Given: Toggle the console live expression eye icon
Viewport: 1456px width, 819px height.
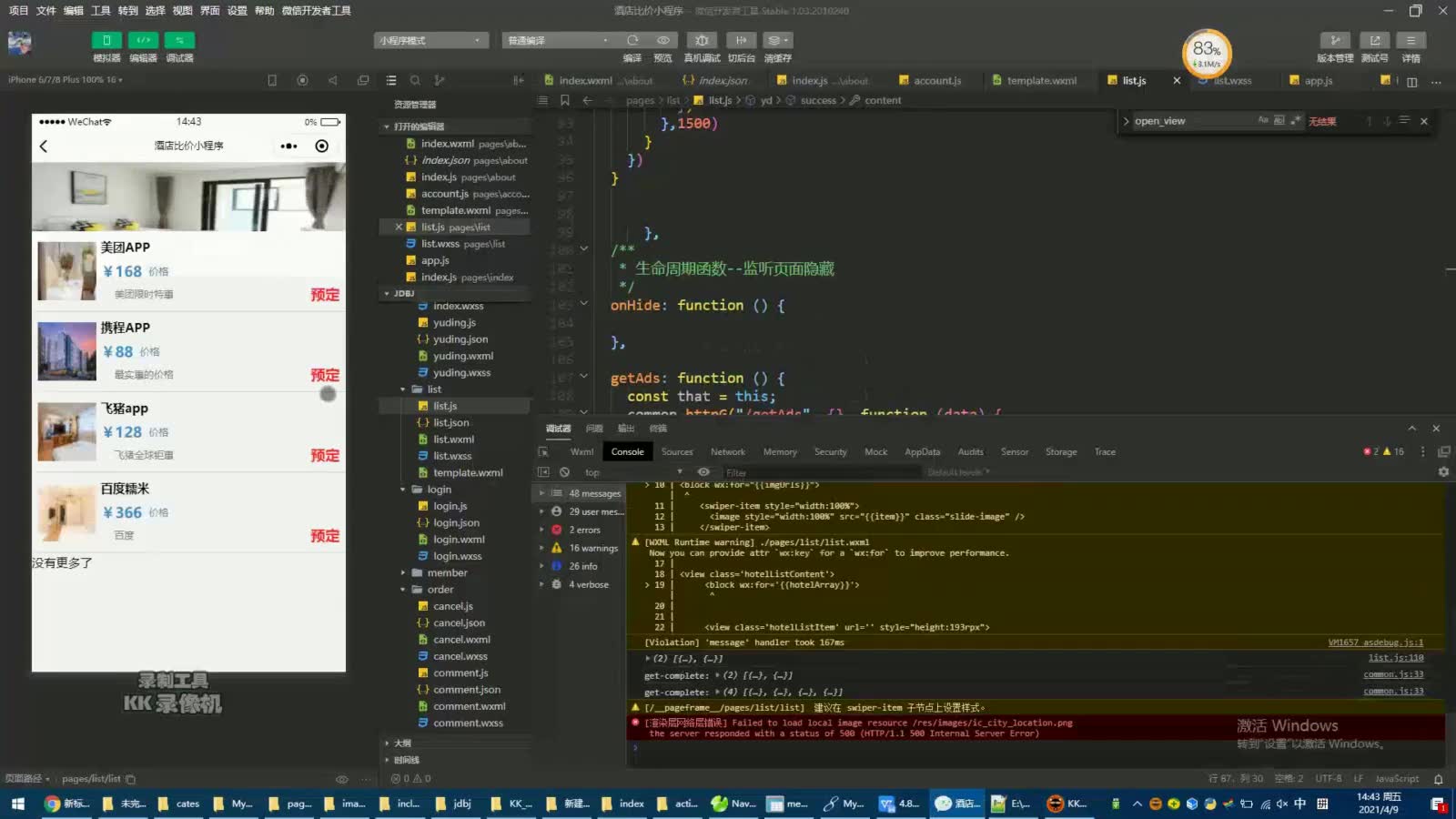Looking at the screenshot, I should click(703, 472).
